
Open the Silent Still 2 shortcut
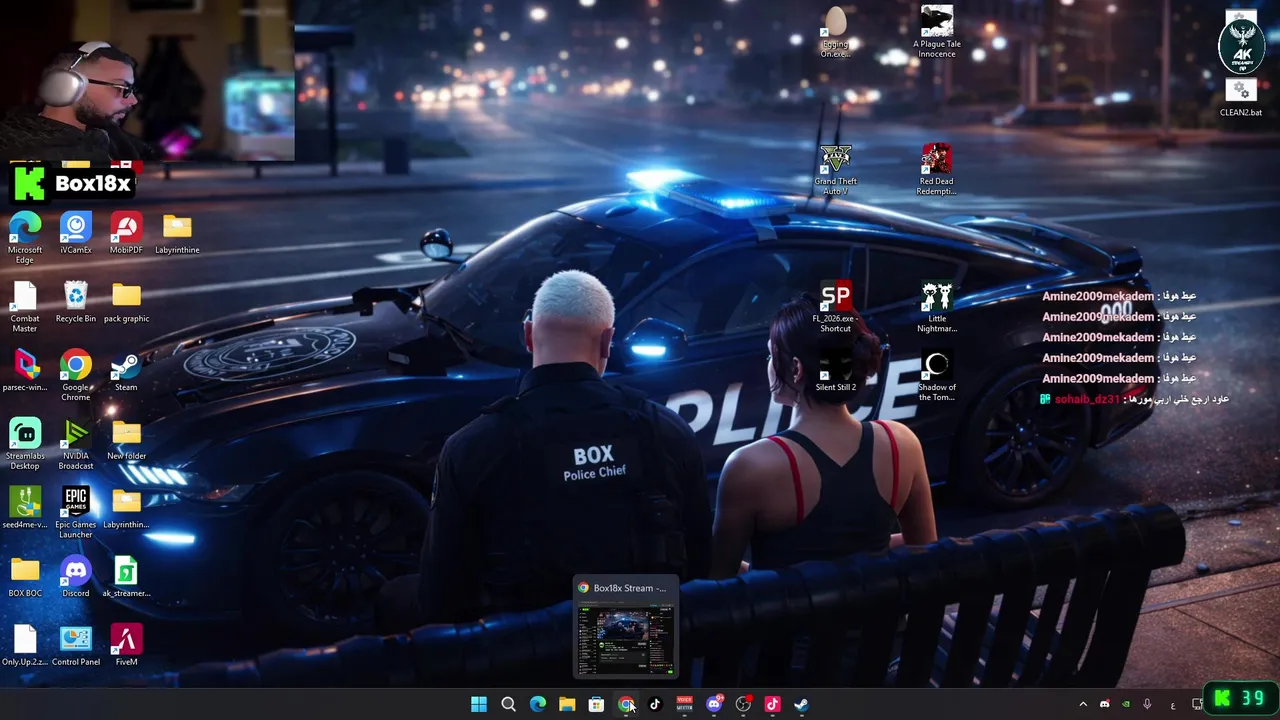835,371
